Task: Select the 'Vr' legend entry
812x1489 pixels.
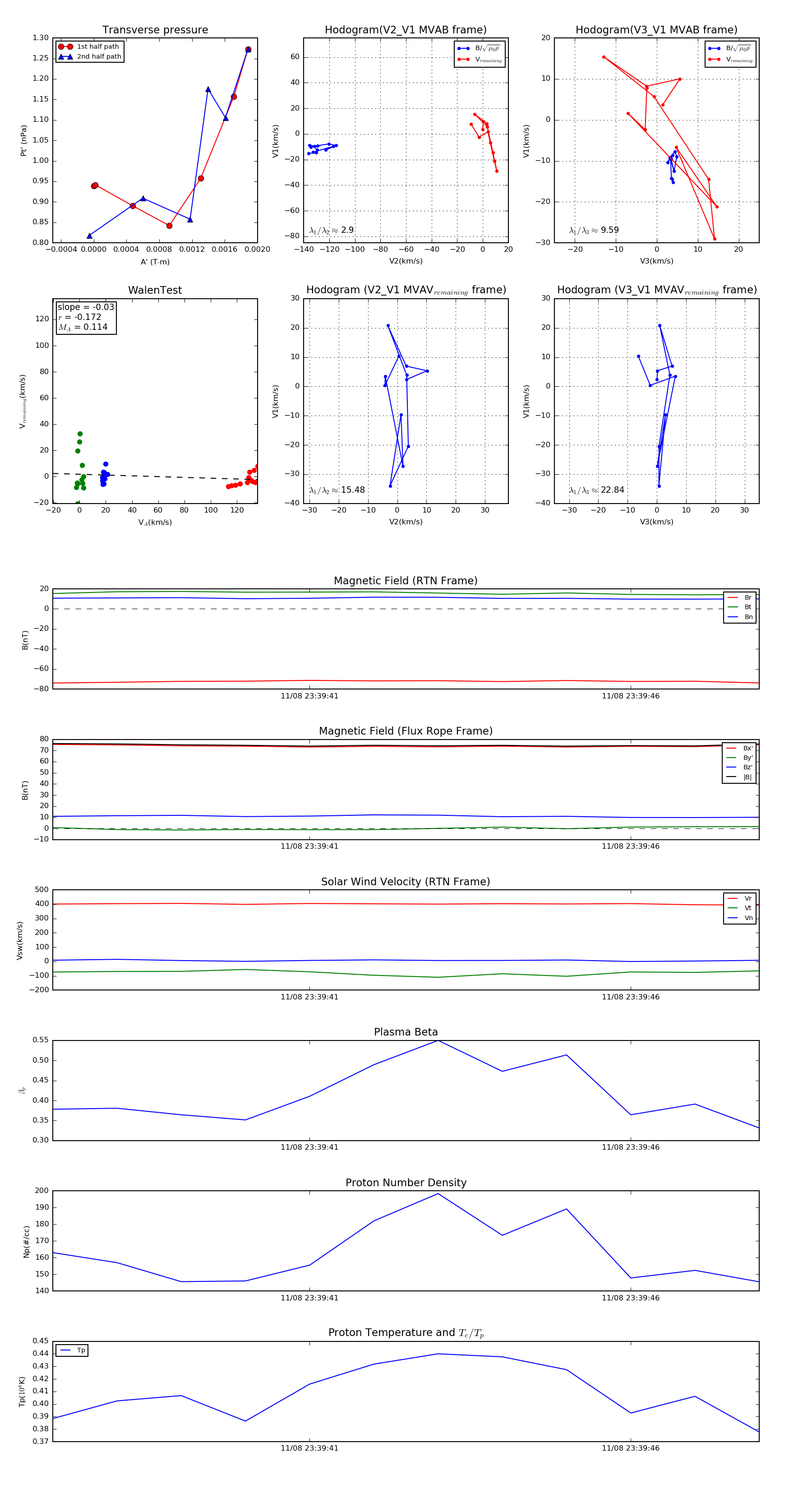Action: click(x=740, y=898)
